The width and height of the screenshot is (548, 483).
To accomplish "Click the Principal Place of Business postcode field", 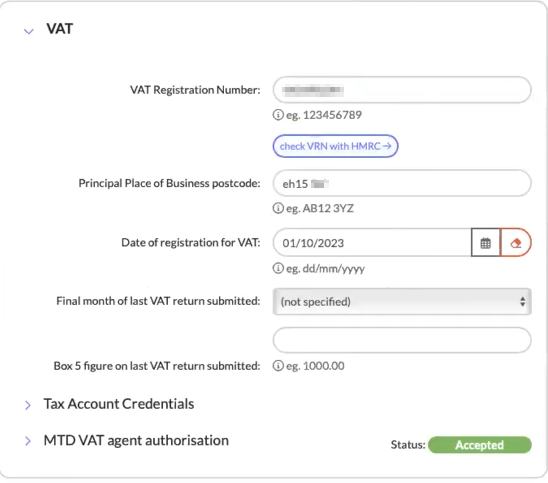I will (402, 183).
